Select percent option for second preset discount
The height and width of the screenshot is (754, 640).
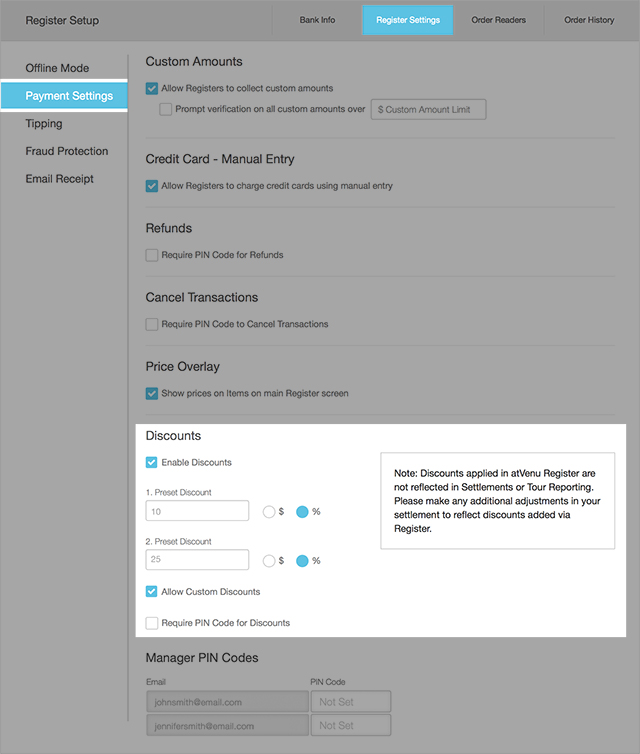302,560
